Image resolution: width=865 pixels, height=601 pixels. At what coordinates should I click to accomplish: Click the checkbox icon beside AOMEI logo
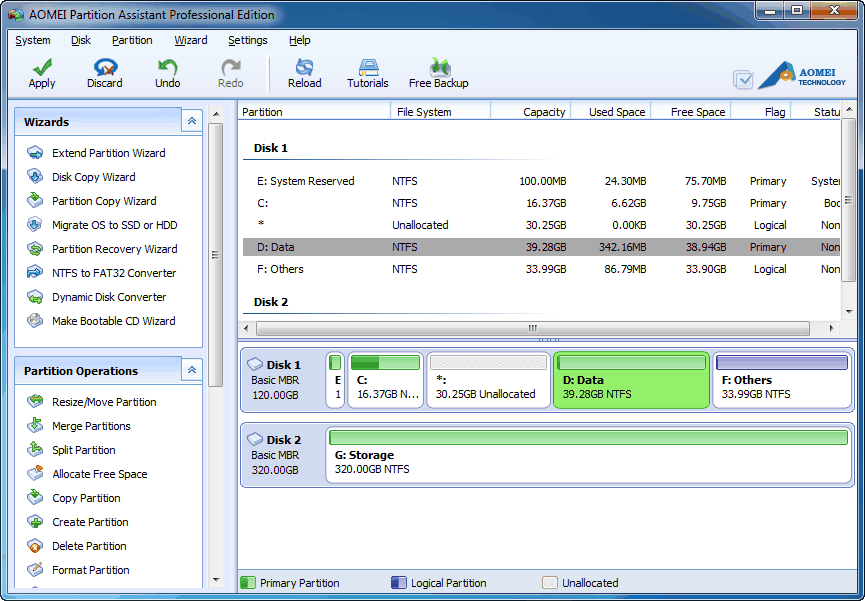[x=743, y=79]
